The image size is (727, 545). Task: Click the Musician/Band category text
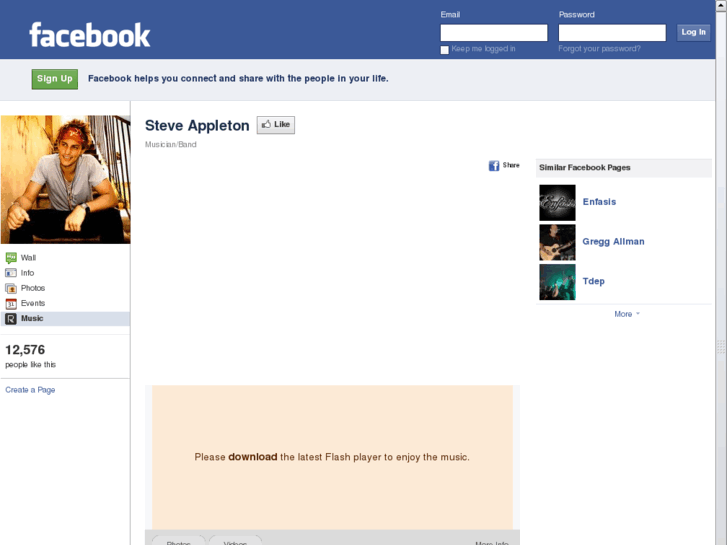pos(171,145)
